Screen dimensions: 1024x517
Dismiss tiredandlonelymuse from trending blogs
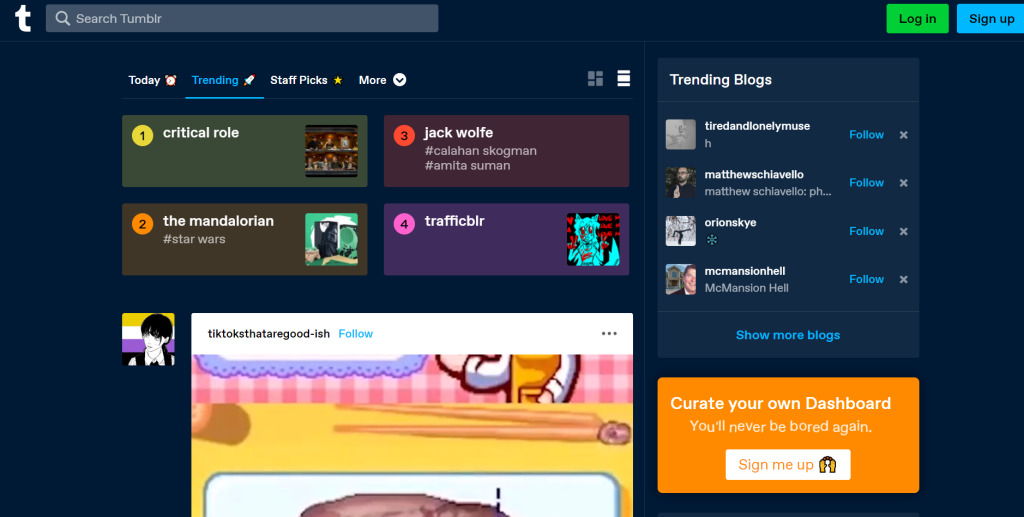coord(903,134)
